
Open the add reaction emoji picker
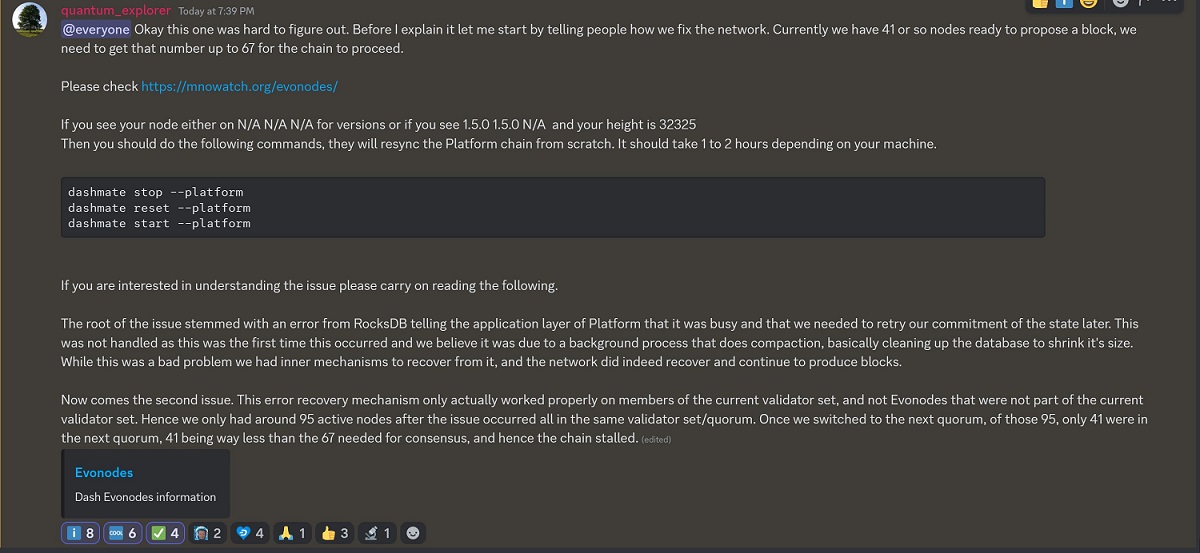click(412, 533)
